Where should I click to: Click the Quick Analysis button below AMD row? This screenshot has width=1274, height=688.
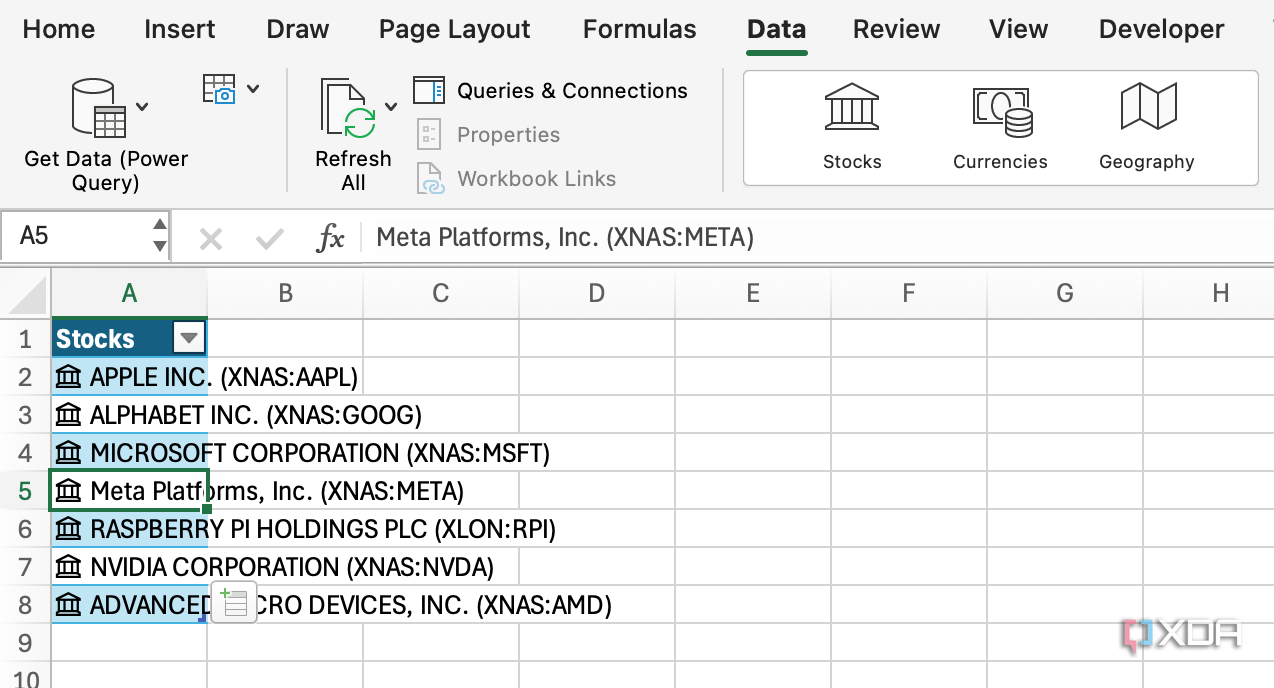[233, 603]
